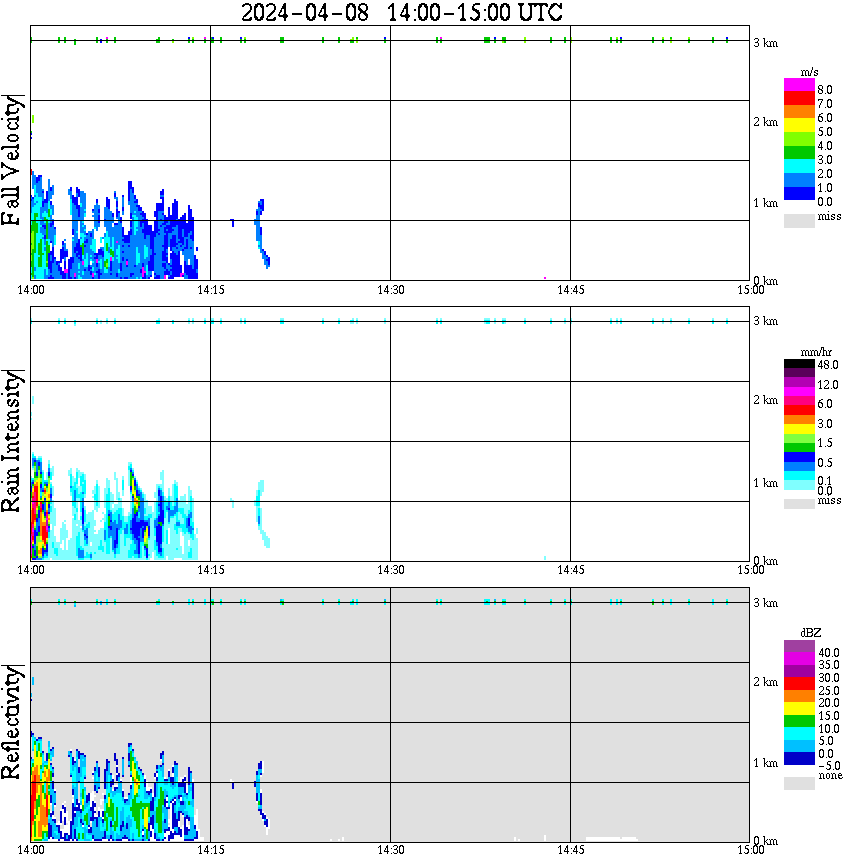Select the red 7.0 m/s velocity swatch
Viewport: 850px width, 868px height.
coord(799,99)
